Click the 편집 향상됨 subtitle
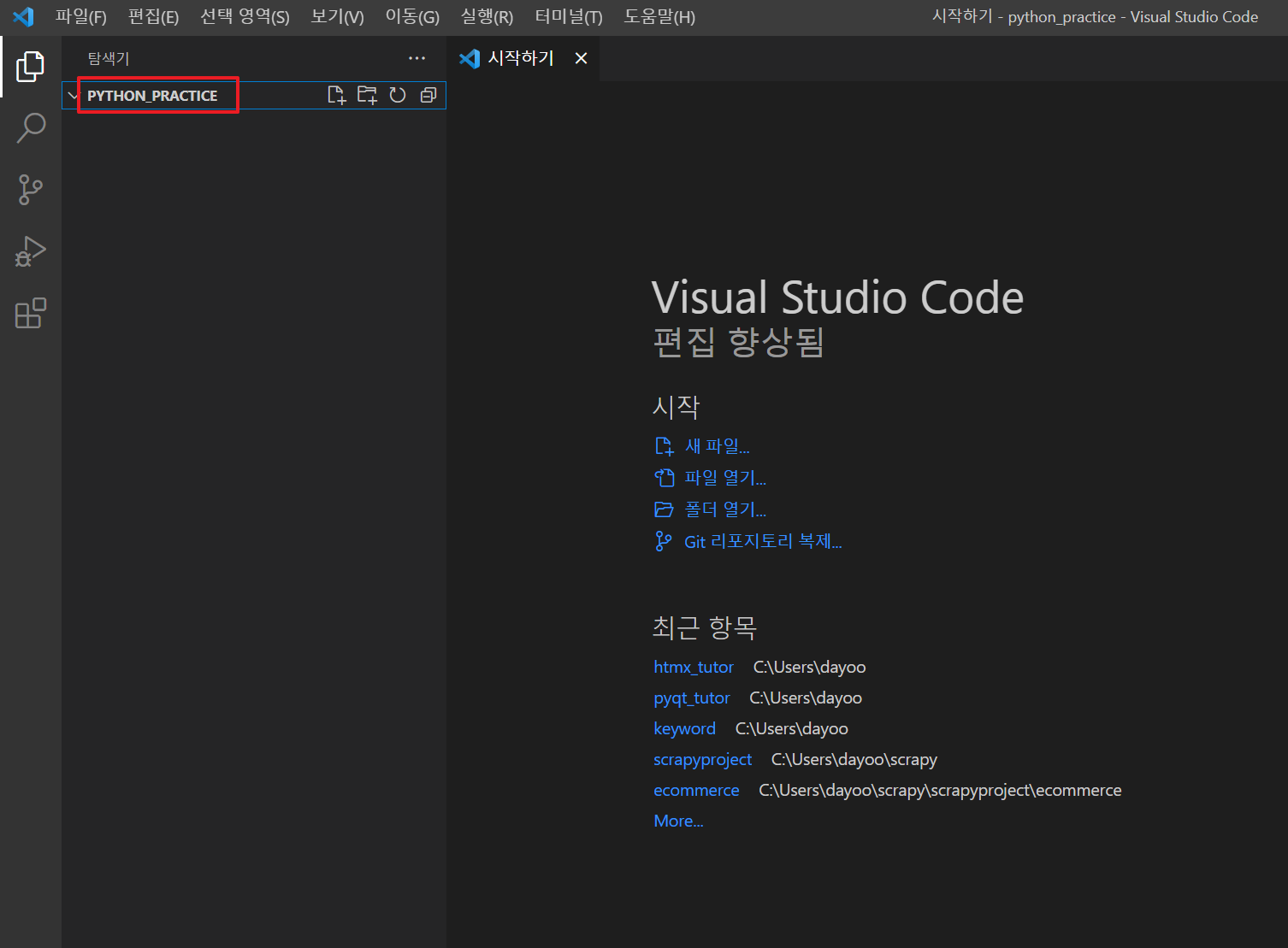 pyautogui.click(x=738, y=342)
